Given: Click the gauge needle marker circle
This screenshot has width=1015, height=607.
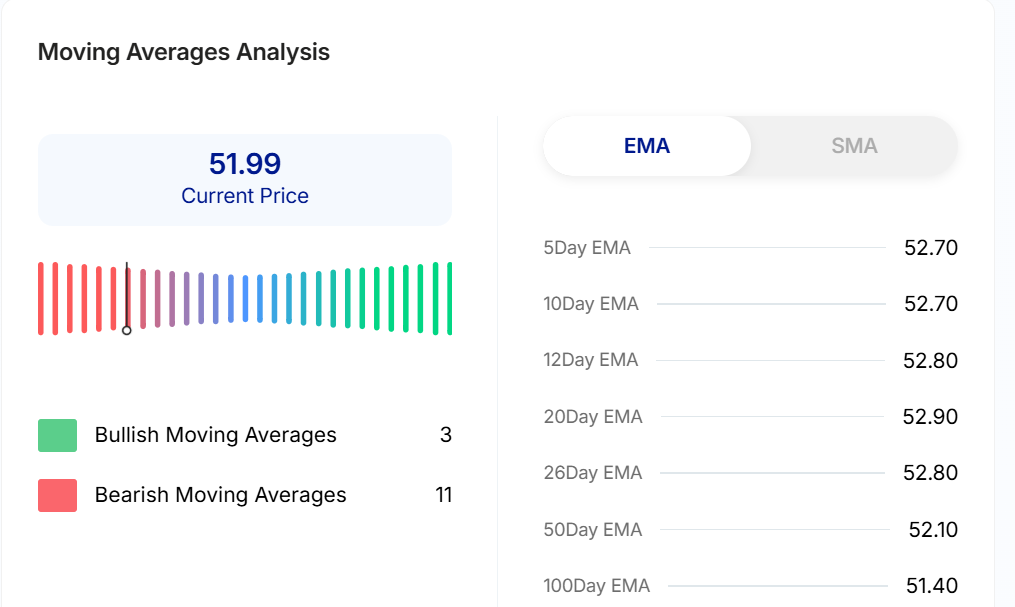Looking at the screenshot, I should coord(127,330).
